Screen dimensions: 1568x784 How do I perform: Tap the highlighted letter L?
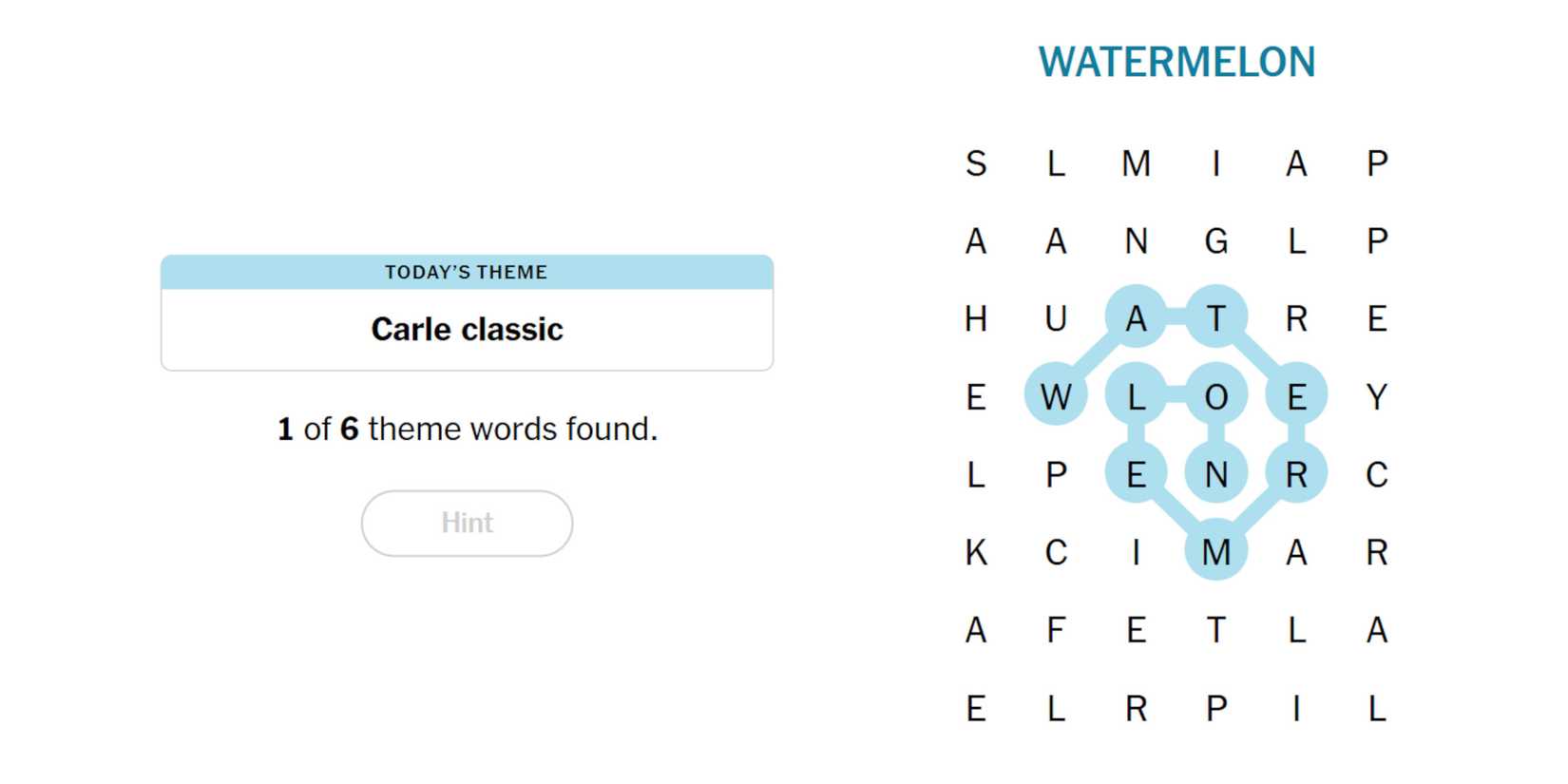click(1137, 396)
